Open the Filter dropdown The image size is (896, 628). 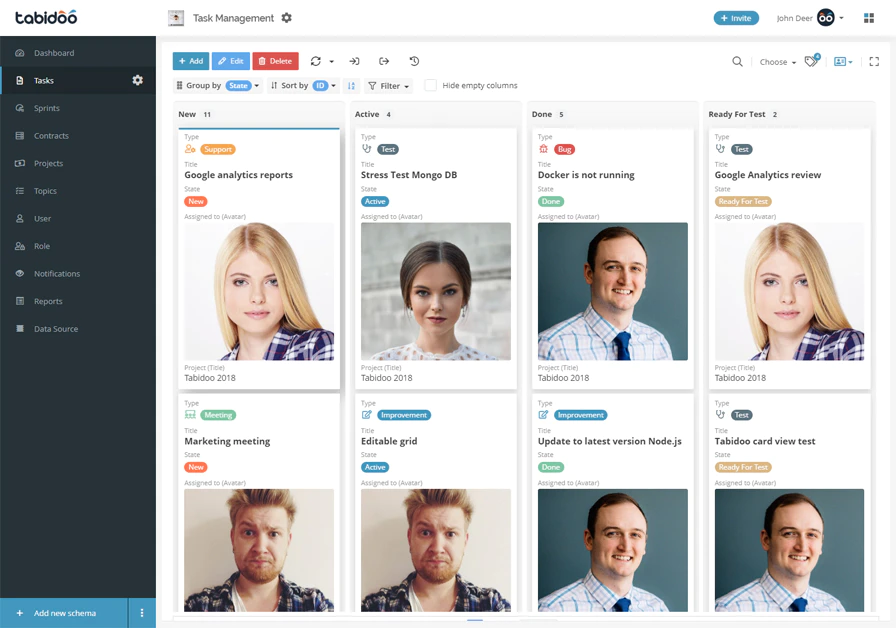[389, 86]
